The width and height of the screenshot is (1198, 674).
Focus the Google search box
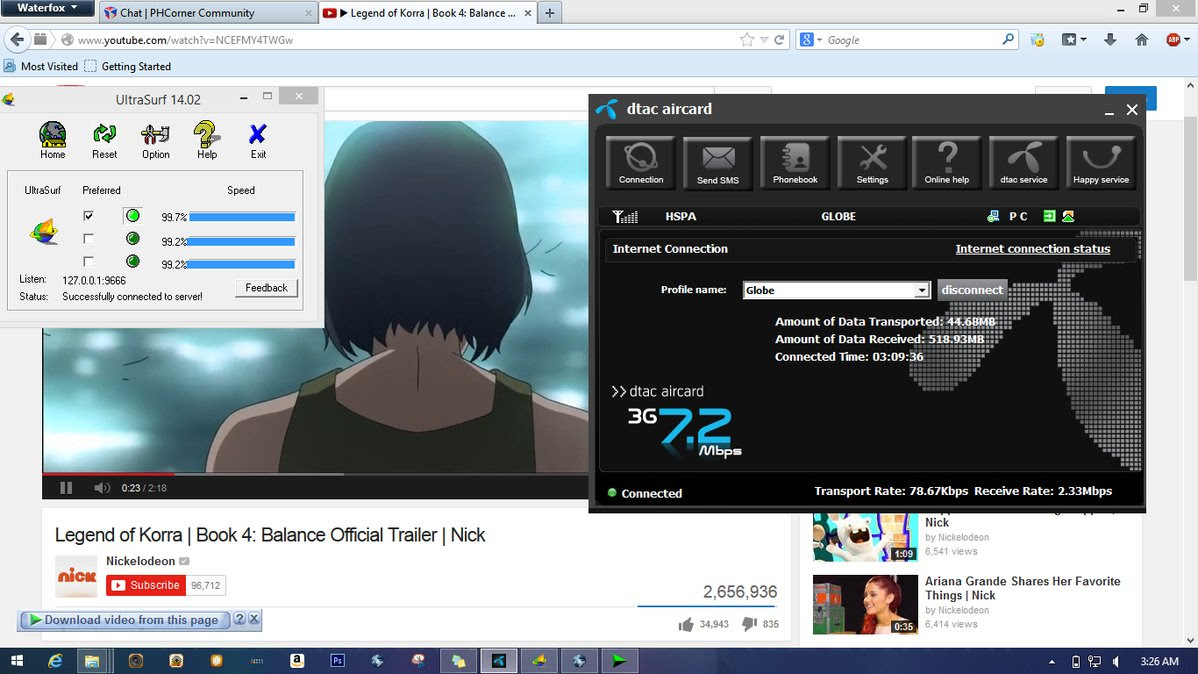913,40
